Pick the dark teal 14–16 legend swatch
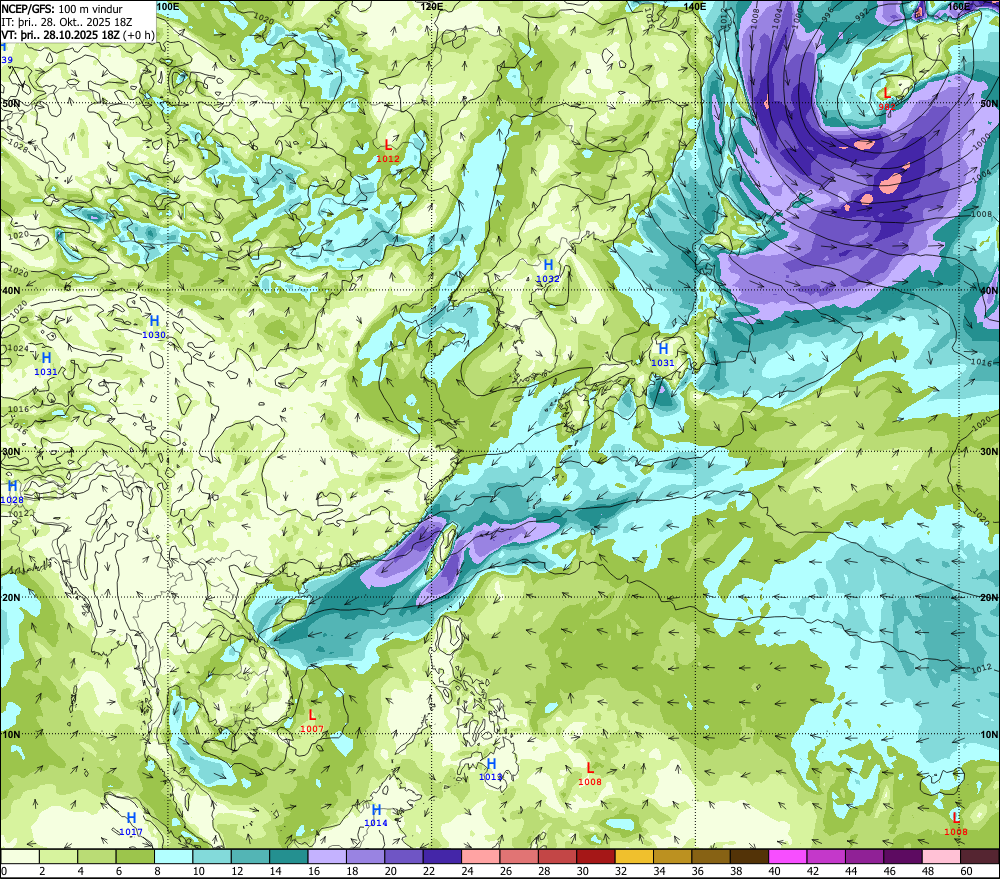1000x879 pixels. (289, 856)
